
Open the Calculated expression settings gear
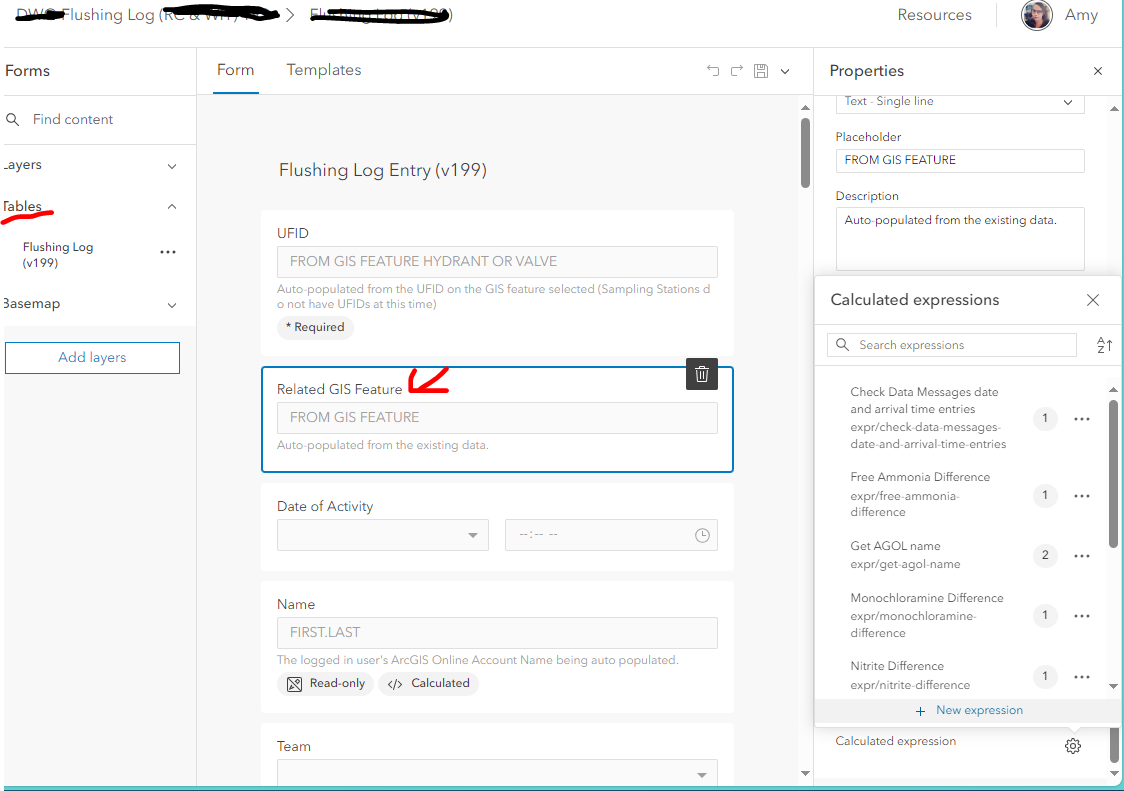(1073, 745)
